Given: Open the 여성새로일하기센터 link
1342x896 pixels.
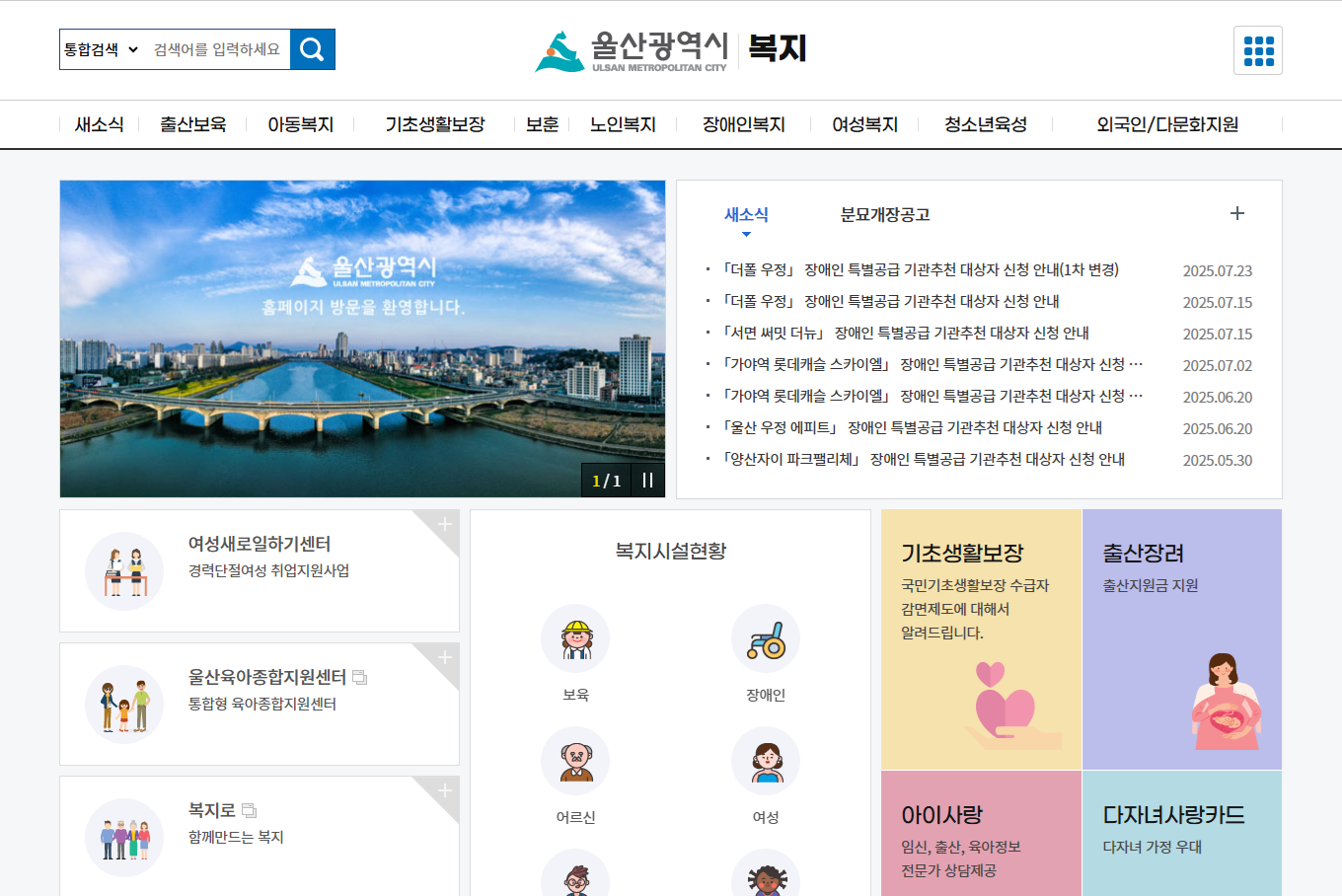Looking at the screenshot, I should coord(260,544).
